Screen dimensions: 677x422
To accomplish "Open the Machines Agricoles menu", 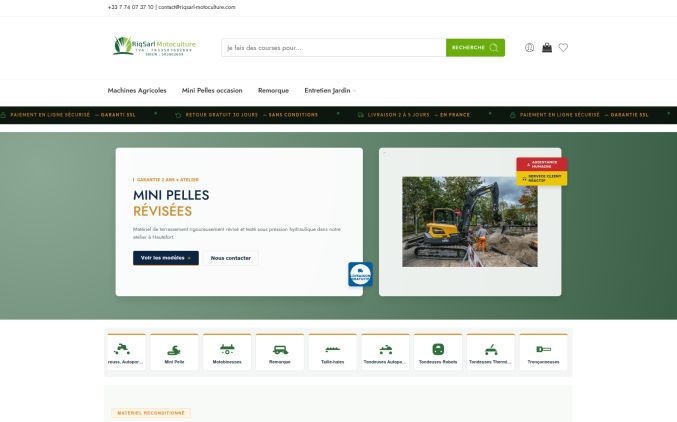I will (137, 91).
